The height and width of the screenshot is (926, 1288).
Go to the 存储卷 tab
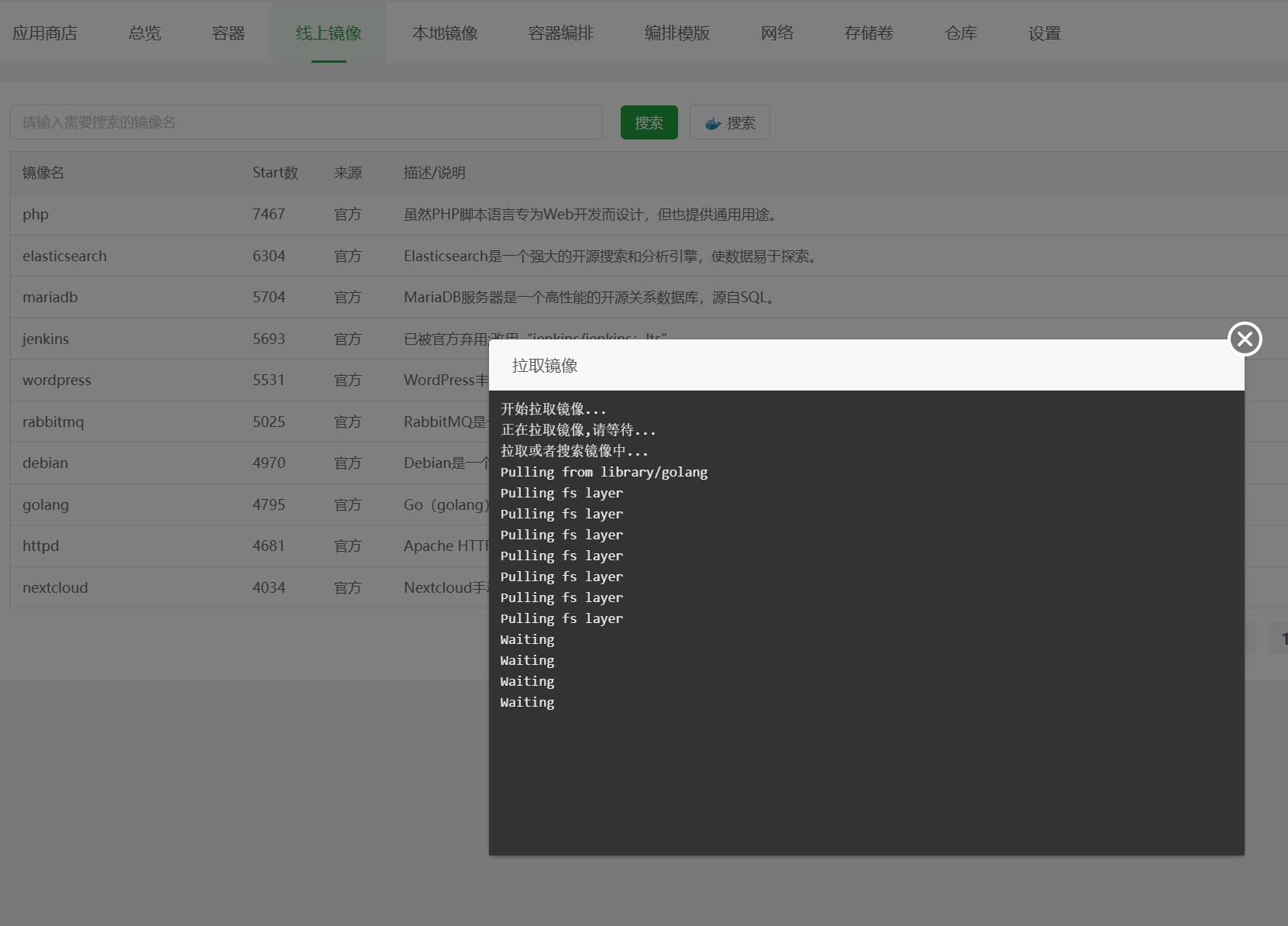870,33
